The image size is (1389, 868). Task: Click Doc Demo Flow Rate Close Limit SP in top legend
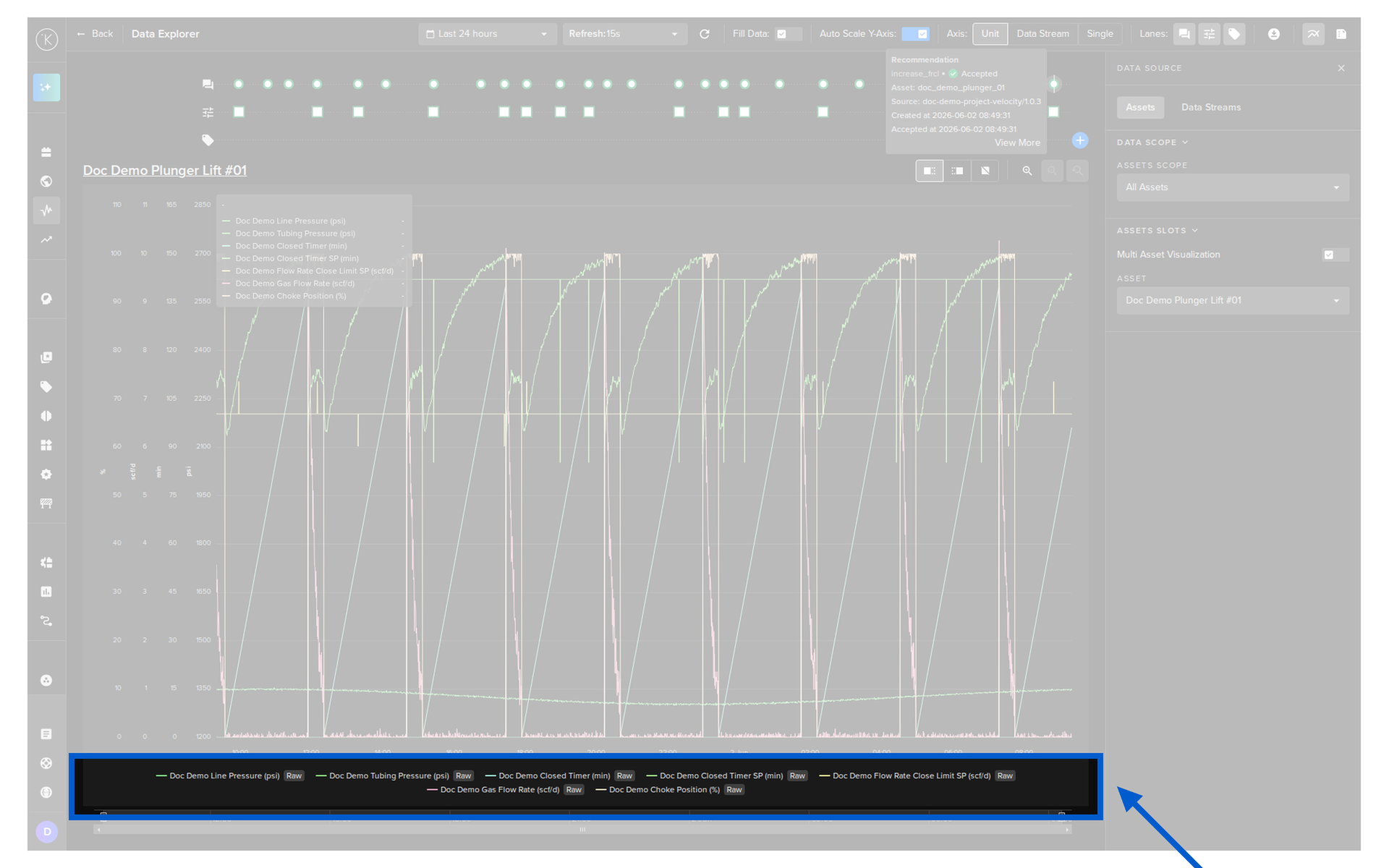pos(314,271)
